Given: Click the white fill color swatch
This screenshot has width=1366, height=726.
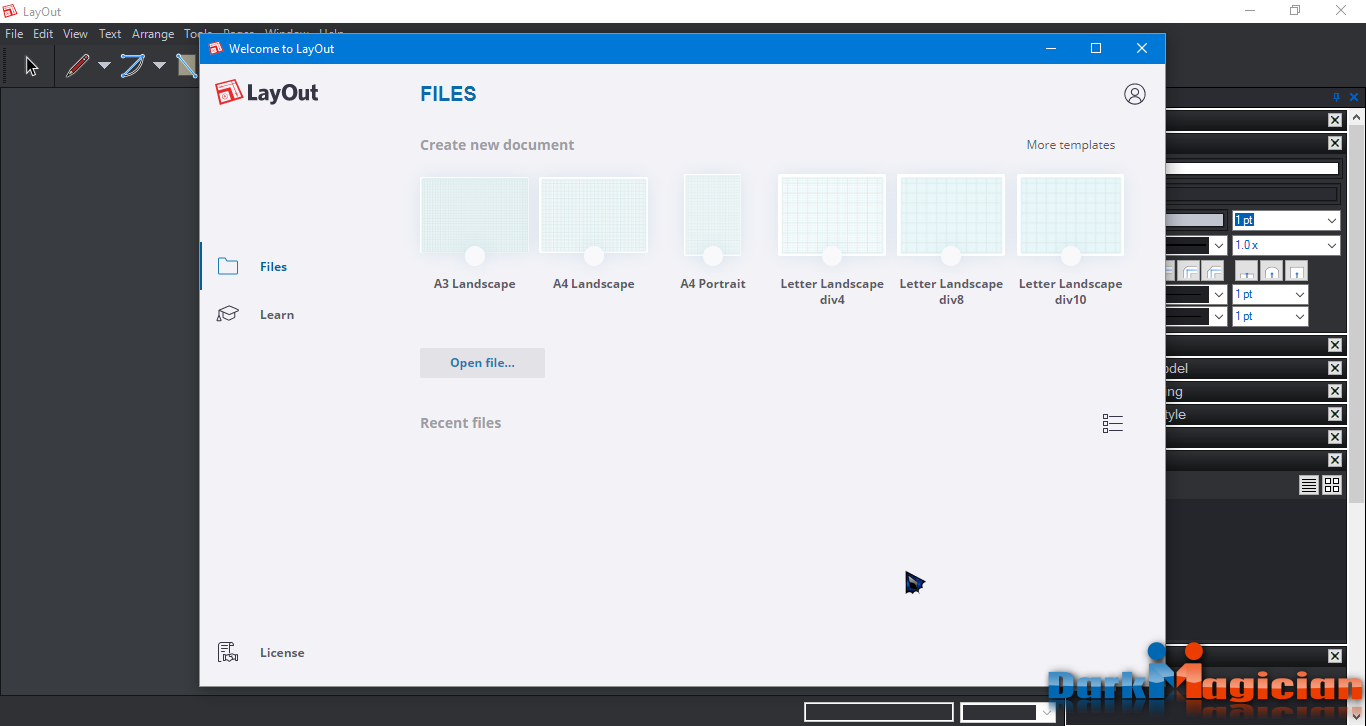Looking at the screenshot, I should 1252,169.
